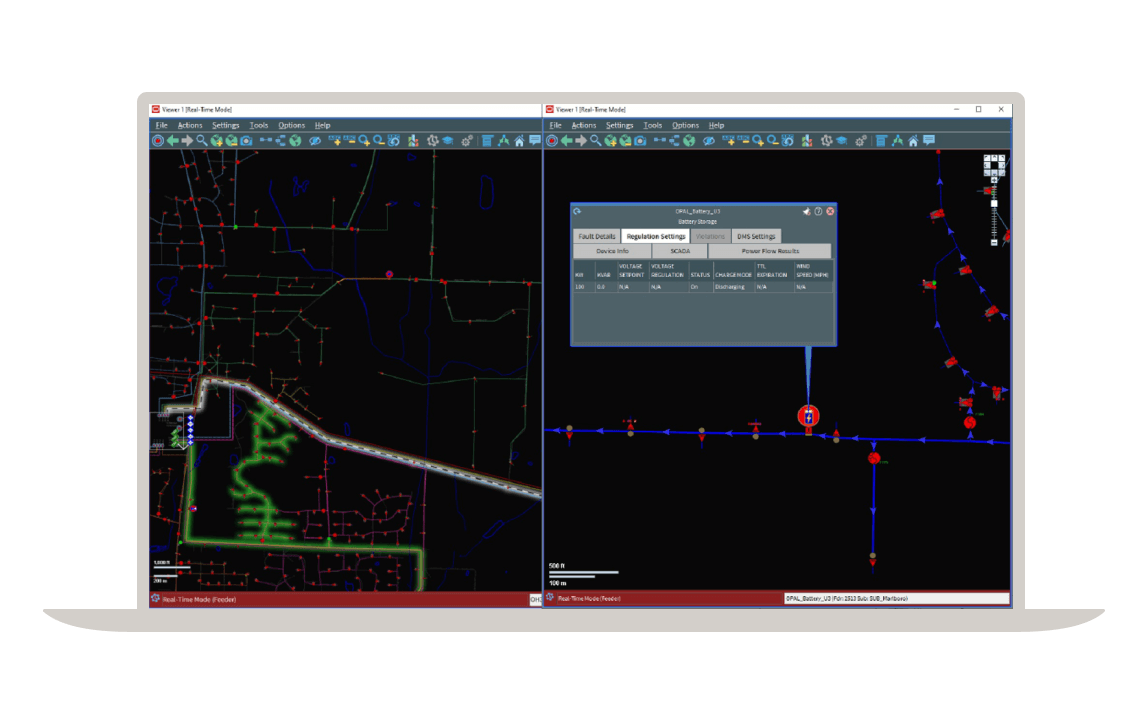1148x724 pixels.
Task: Click the speech bubble icon in left viewer
Action: click(x=534, y=141)
